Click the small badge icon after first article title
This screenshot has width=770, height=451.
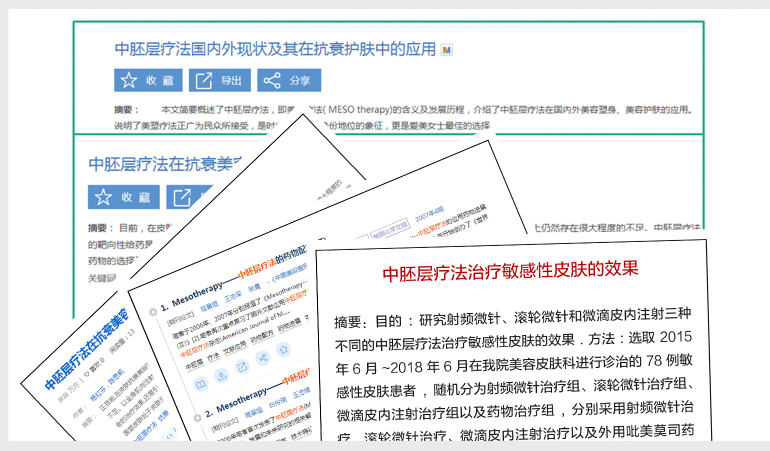(x=446, y=49)
